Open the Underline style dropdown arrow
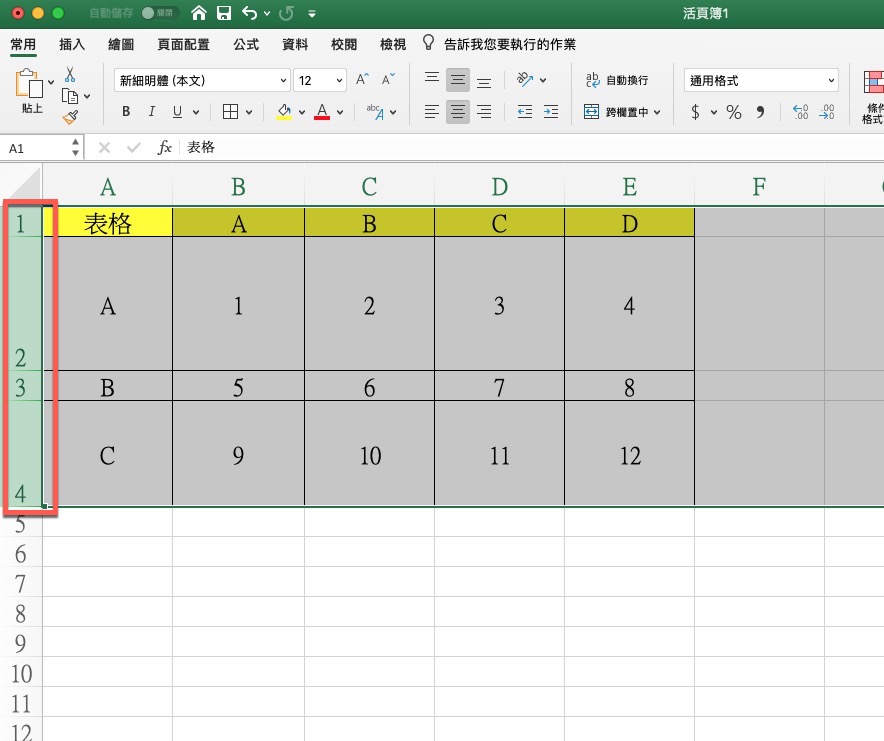This screenshot has width=884, height=741. point(196,112)
